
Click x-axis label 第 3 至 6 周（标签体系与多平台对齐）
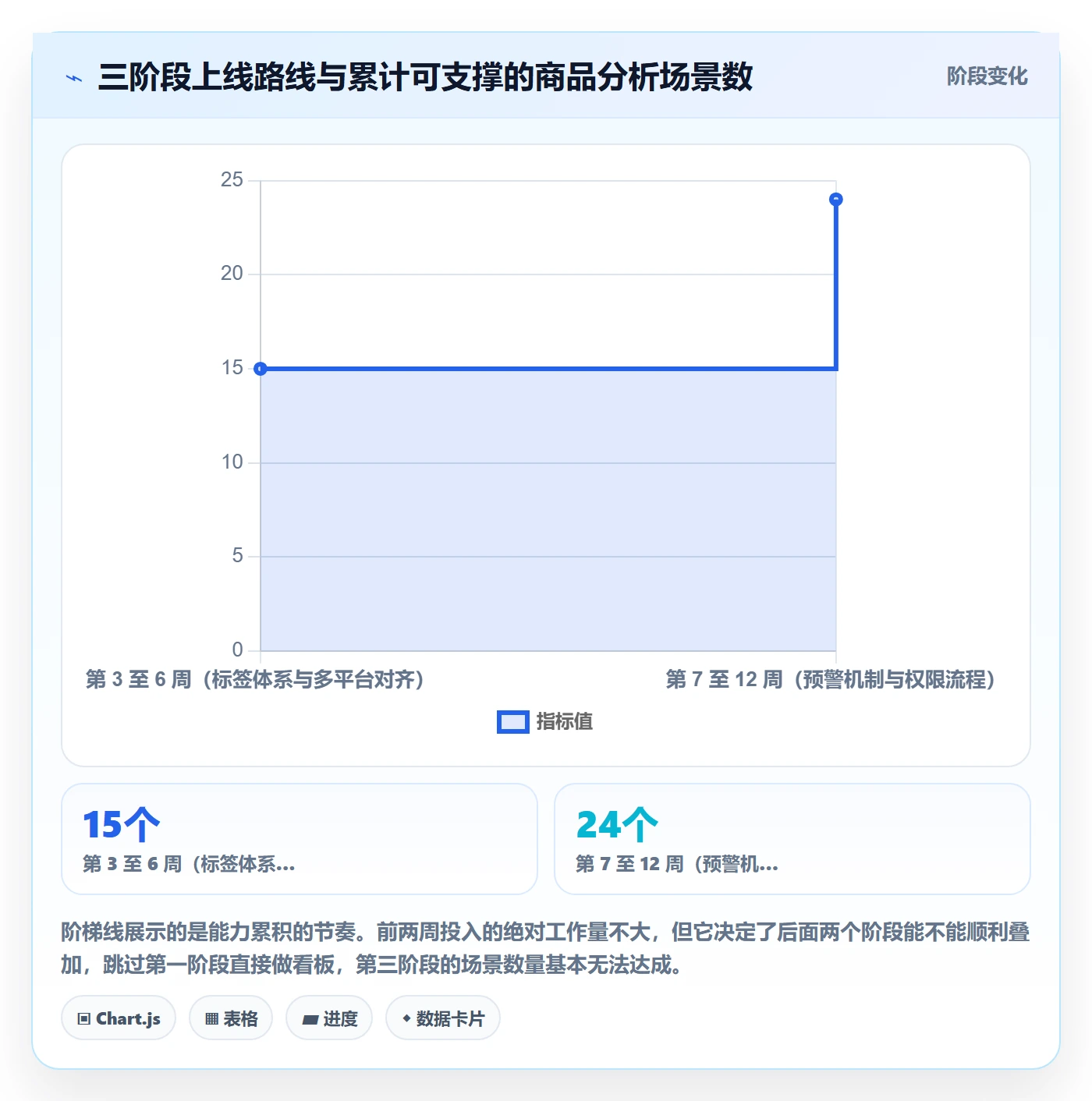coord(254,679)
